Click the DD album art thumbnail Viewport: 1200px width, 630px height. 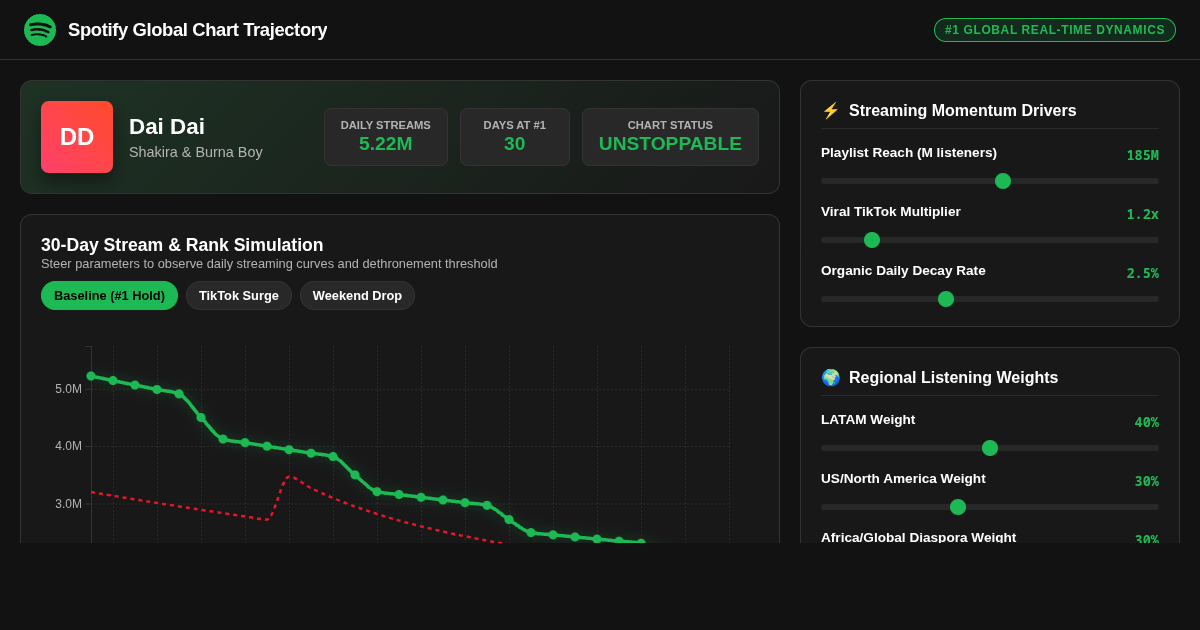(x=77, y=137)
